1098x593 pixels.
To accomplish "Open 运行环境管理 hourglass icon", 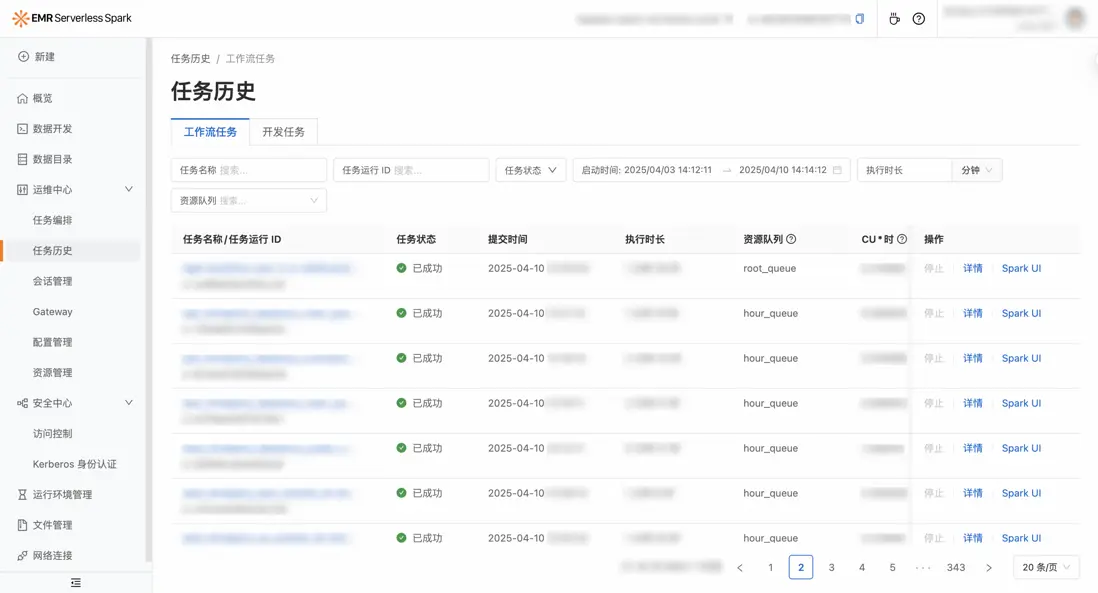I will (x=22, y=495).
